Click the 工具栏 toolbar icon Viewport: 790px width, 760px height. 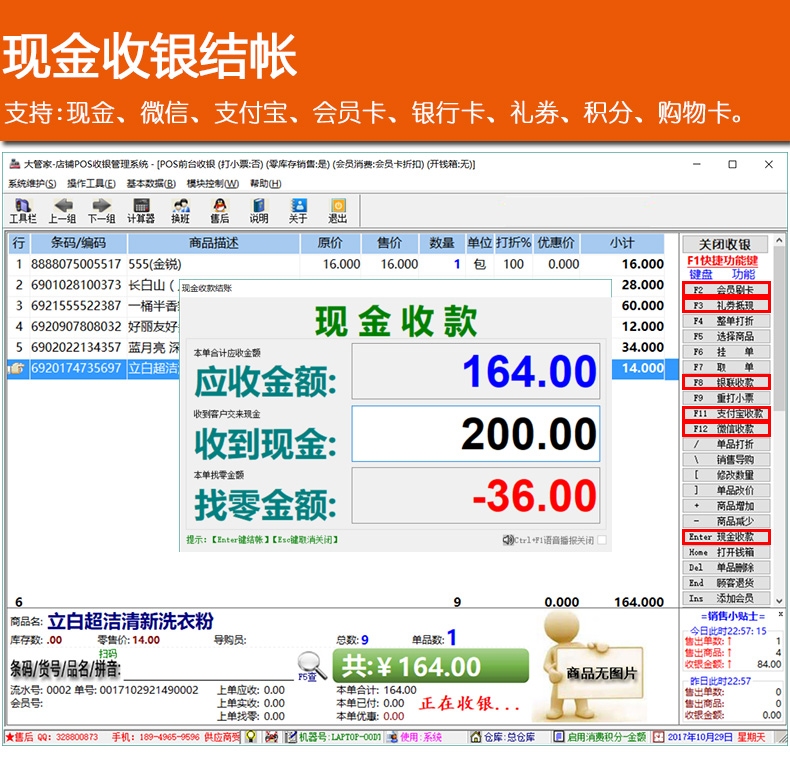23,211
